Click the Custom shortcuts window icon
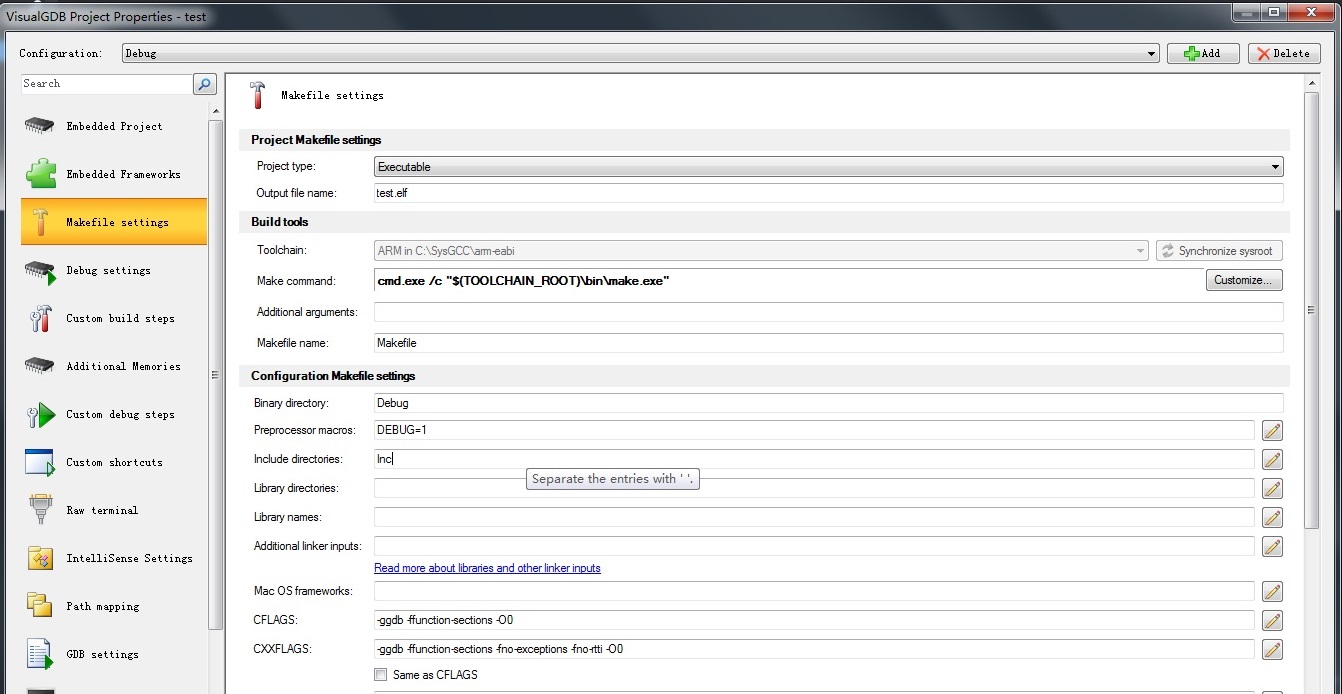Screen dimensions: 1342x694 click(39, 462)
